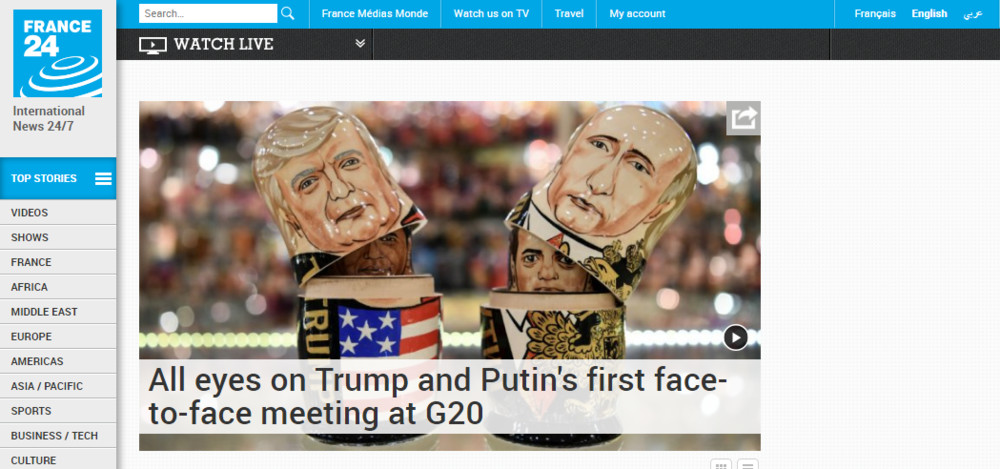Click the Watch Live TV screen icon

point(152,45)
